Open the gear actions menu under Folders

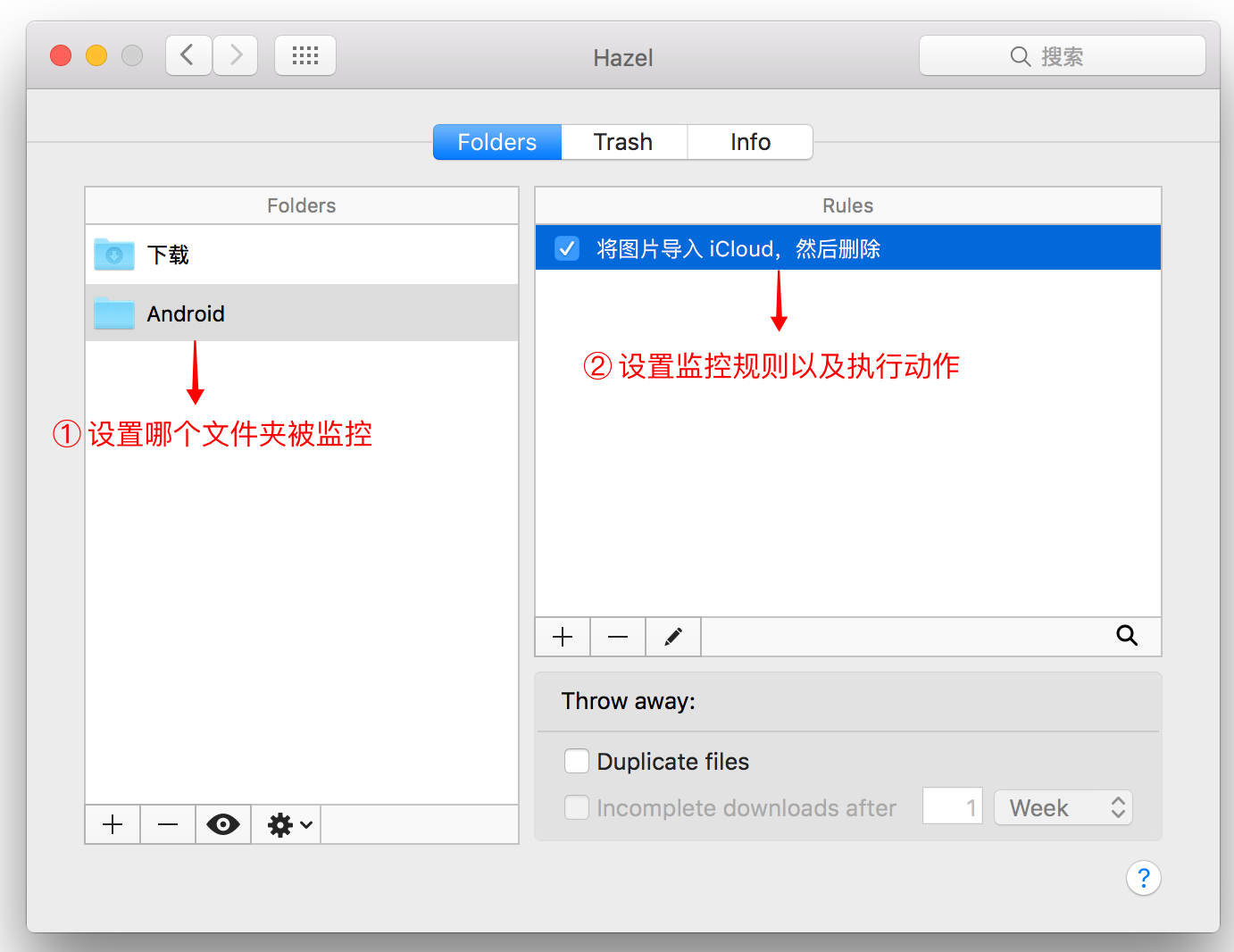coord(287,824)
